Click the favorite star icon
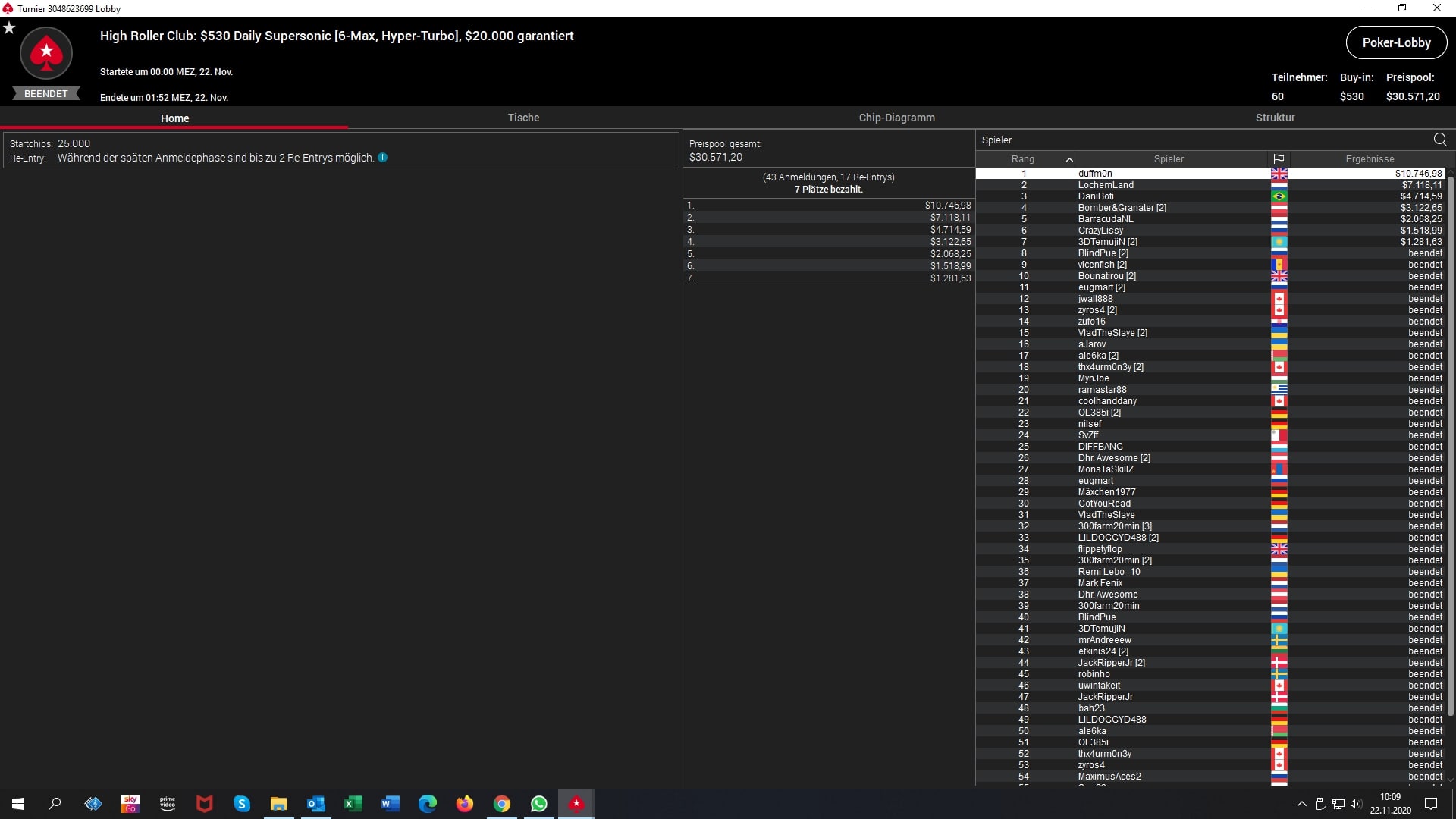1456x819 pixels. 9,28
